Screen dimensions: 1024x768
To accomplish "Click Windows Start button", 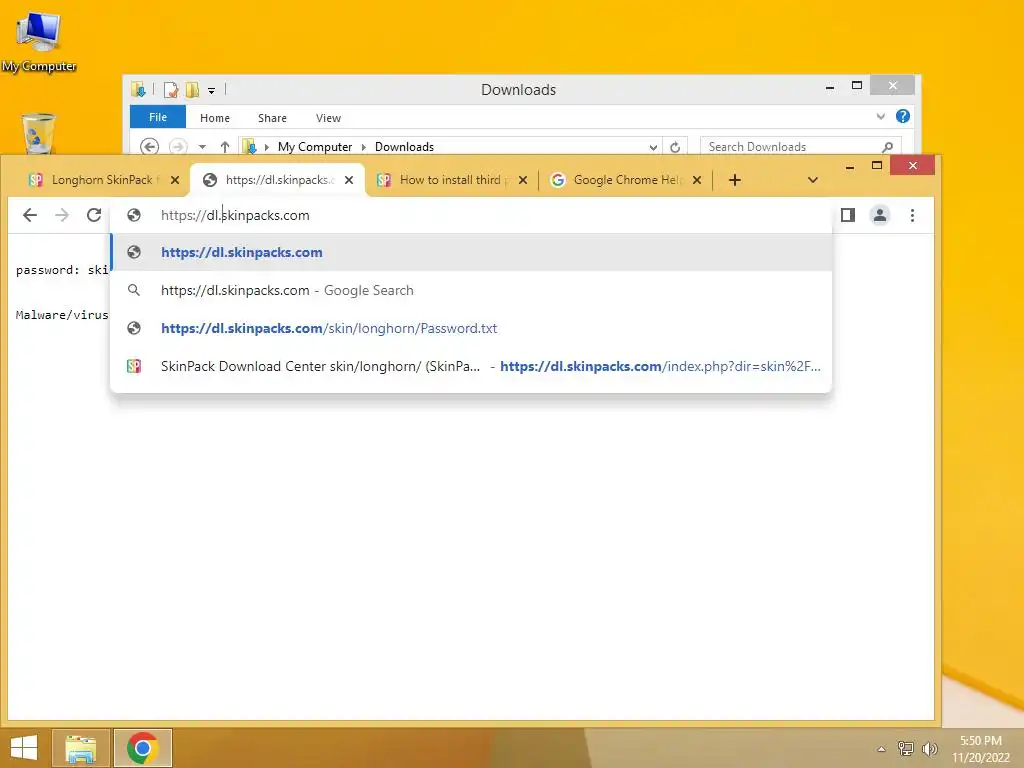I will coord(24,748).
